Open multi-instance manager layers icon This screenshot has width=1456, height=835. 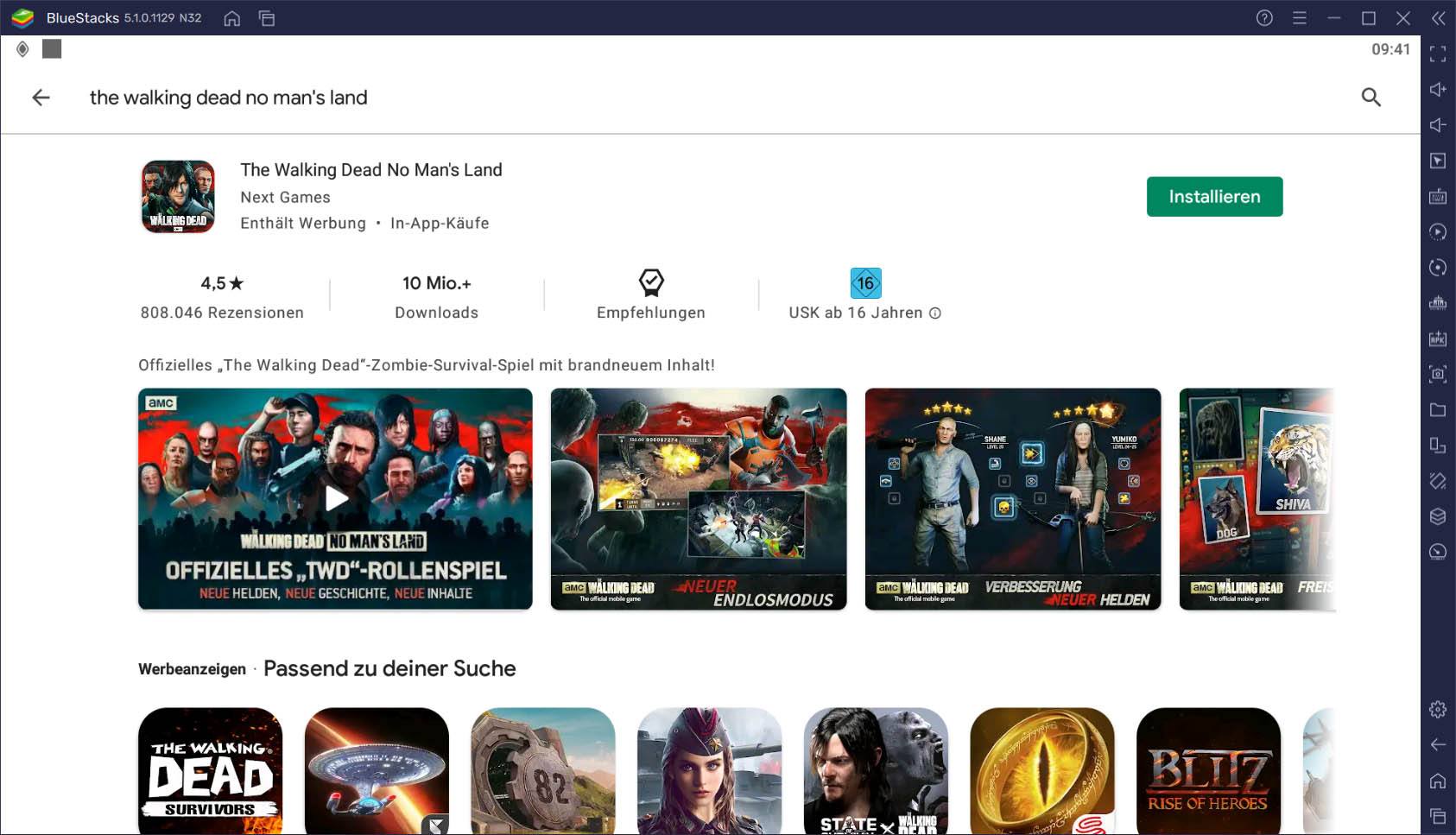[x=1438, y=516]
